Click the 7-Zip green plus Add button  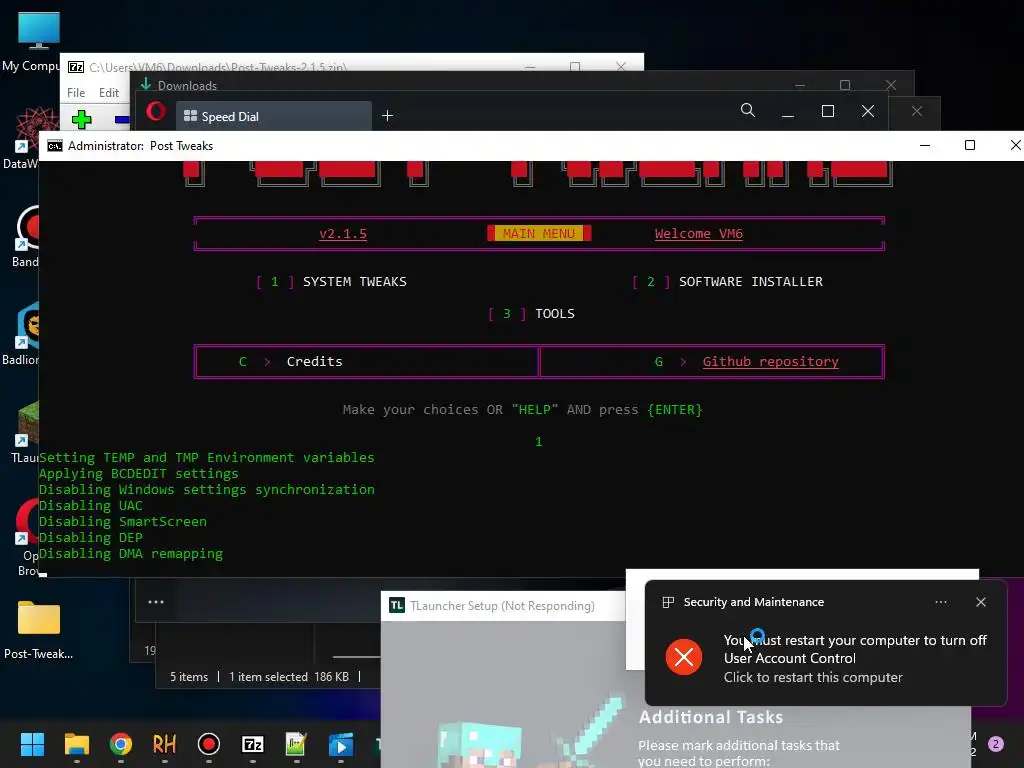[82, 120]
